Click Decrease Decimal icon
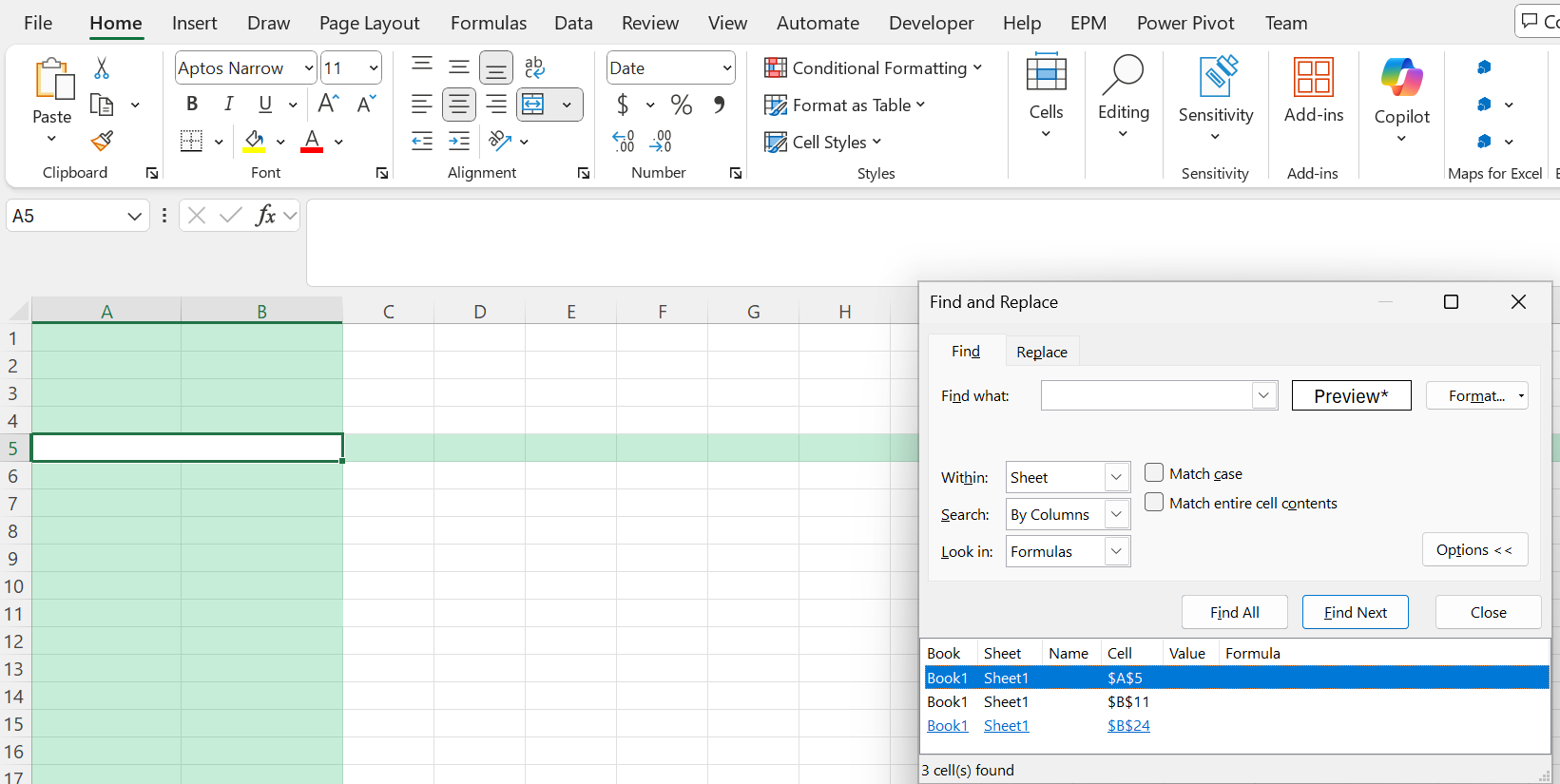1560x784 pixels. 661,142
